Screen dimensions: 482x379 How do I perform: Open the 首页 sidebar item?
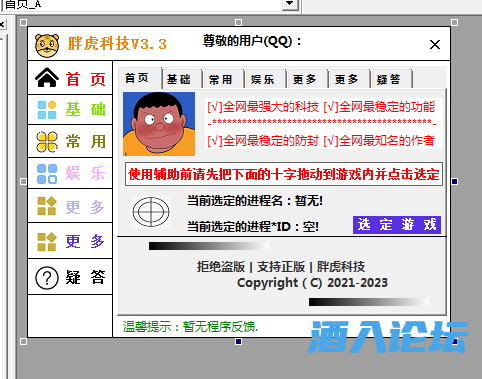click(70, 77)
